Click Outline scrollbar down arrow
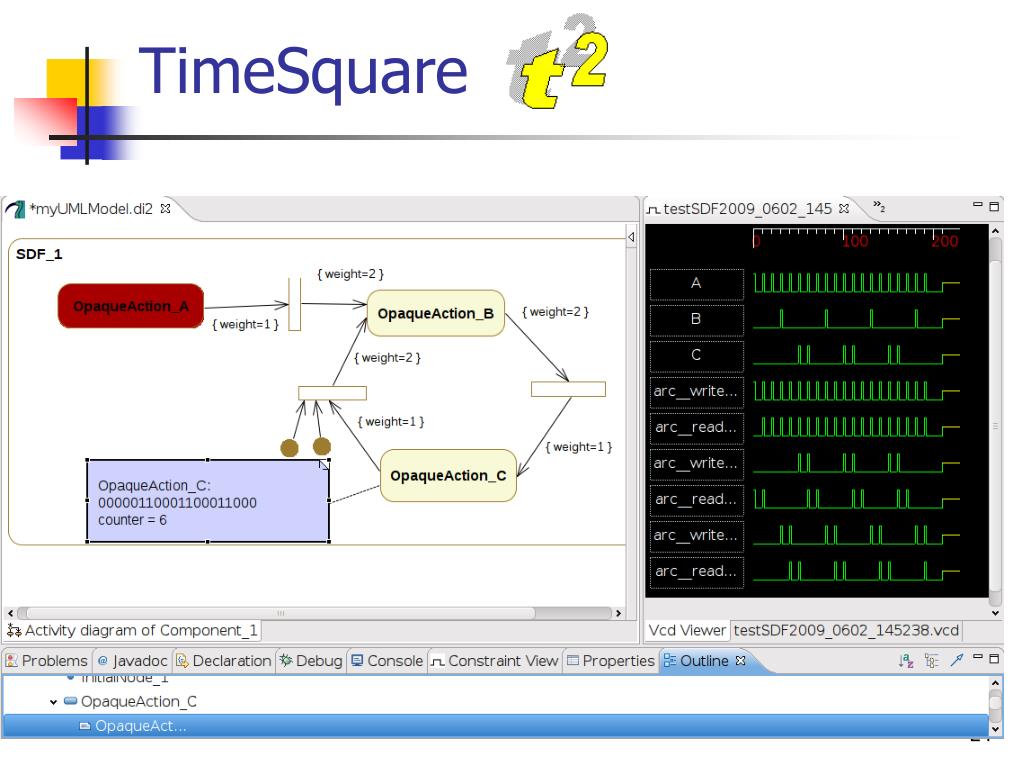Image resolution: width=1024 pixels, height=768 pixels. tap(995, 729)
